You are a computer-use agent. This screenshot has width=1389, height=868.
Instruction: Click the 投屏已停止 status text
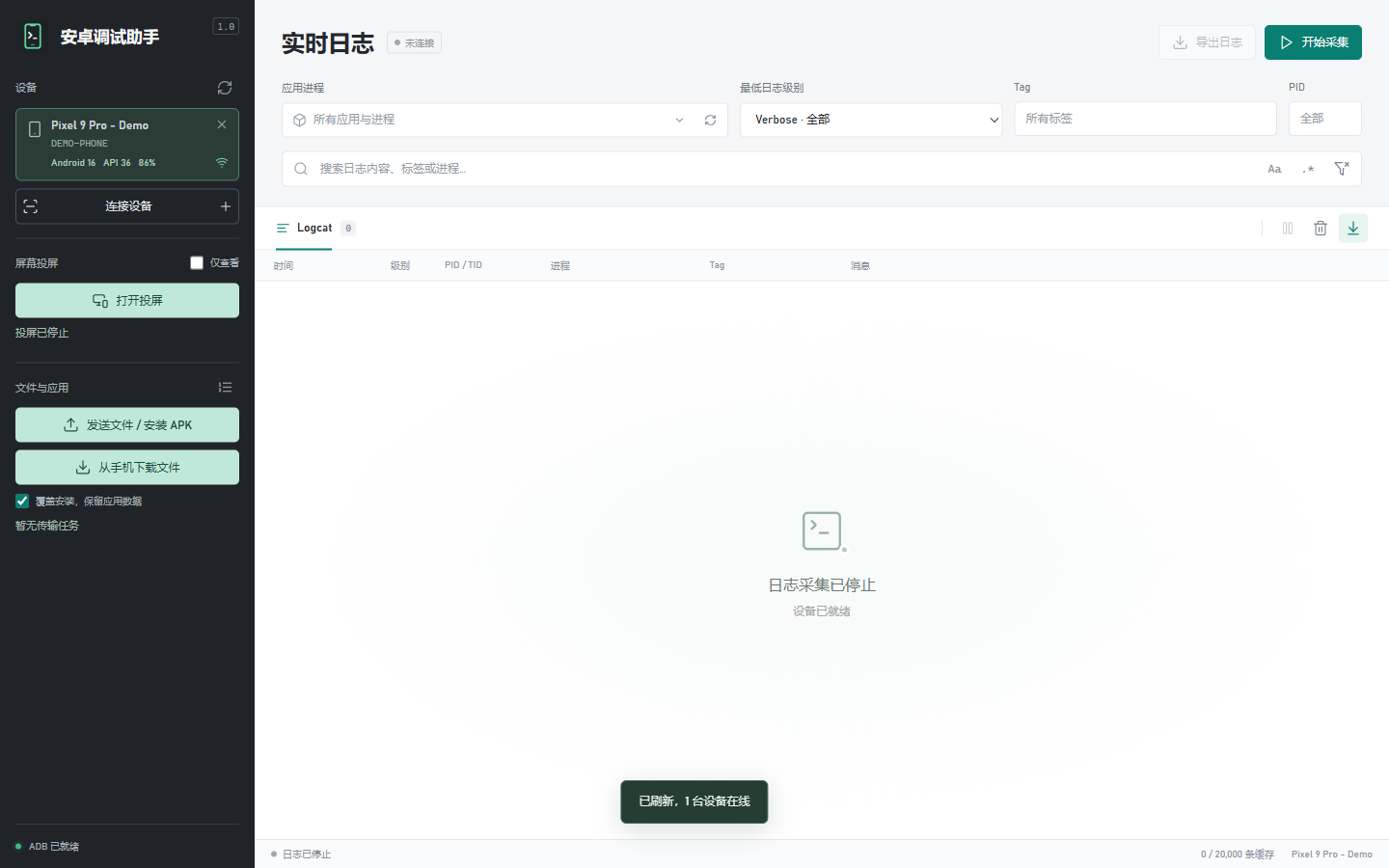tap(42, 333)
